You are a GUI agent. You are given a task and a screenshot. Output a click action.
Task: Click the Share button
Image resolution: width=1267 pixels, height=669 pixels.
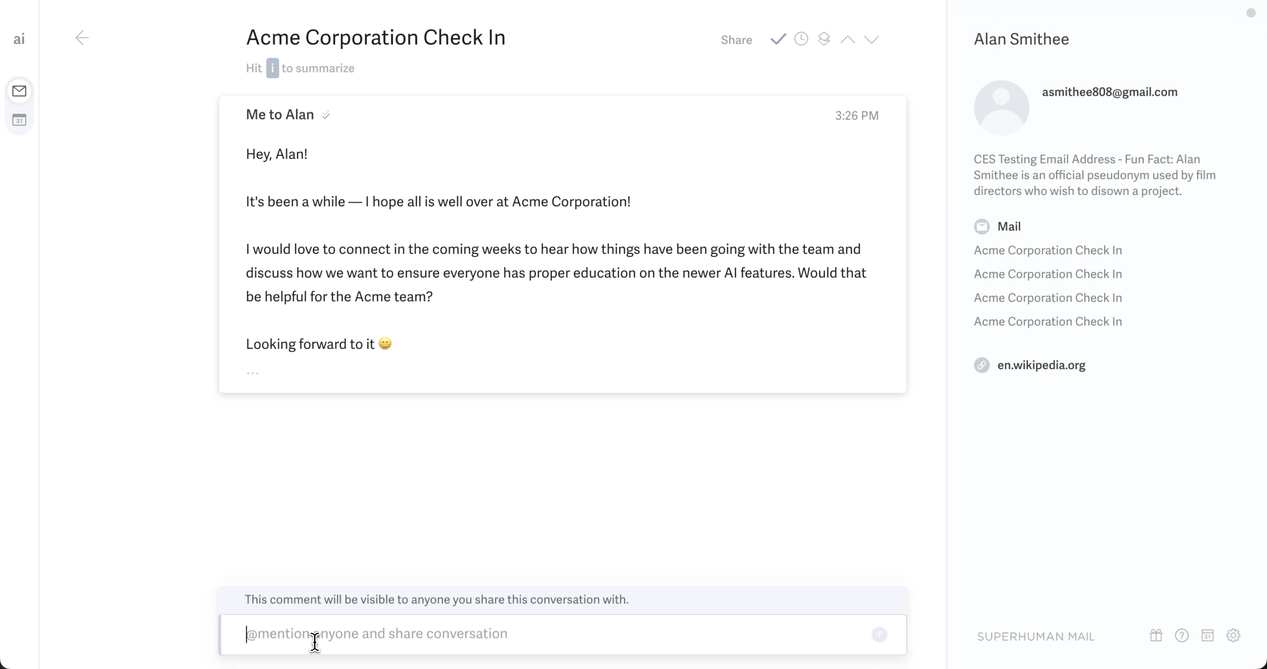pyautogui.click(x=736, y=40)
